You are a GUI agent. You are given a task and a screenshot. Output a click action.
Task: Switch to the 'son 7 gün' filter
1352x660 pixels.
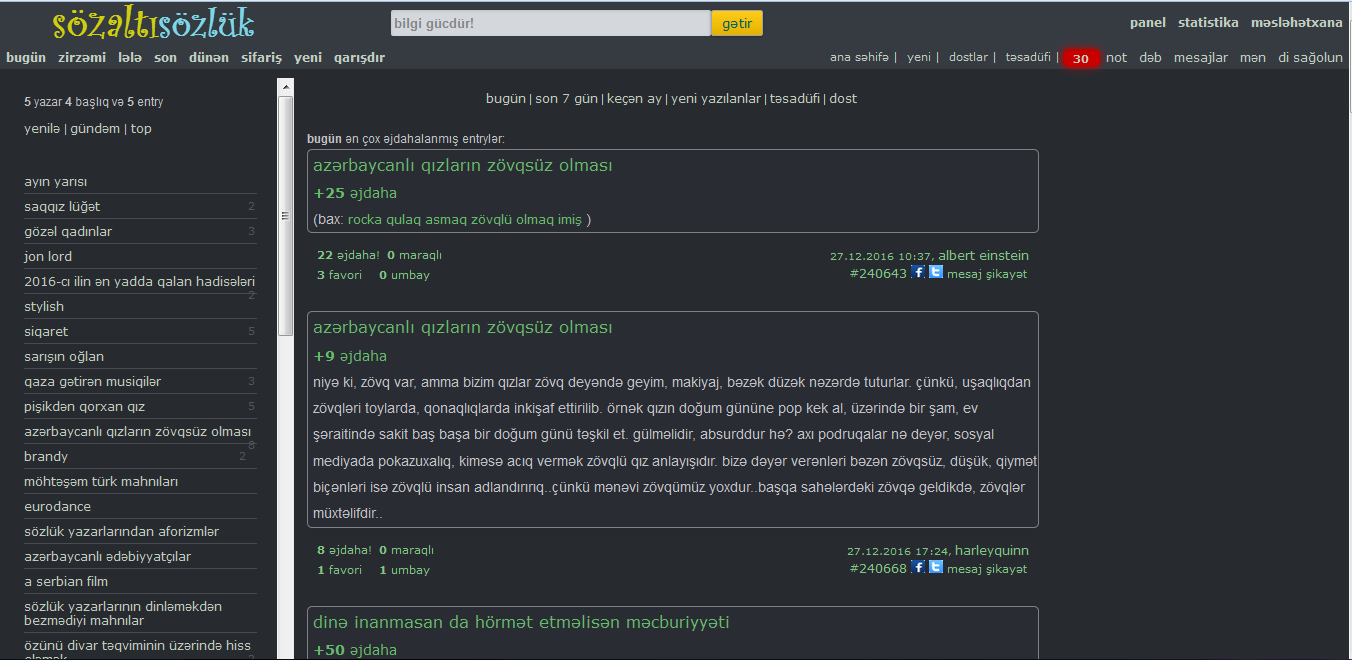566,99
